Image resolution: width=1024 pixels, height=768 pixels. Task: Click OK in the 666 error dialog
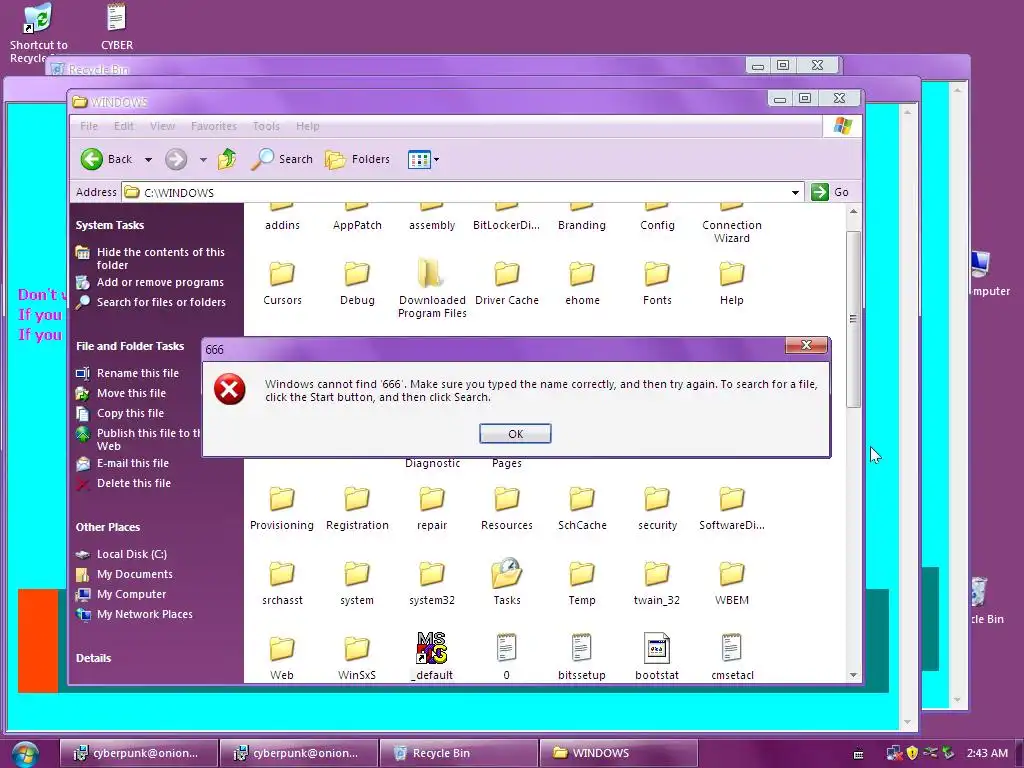[x=515, y=434]
